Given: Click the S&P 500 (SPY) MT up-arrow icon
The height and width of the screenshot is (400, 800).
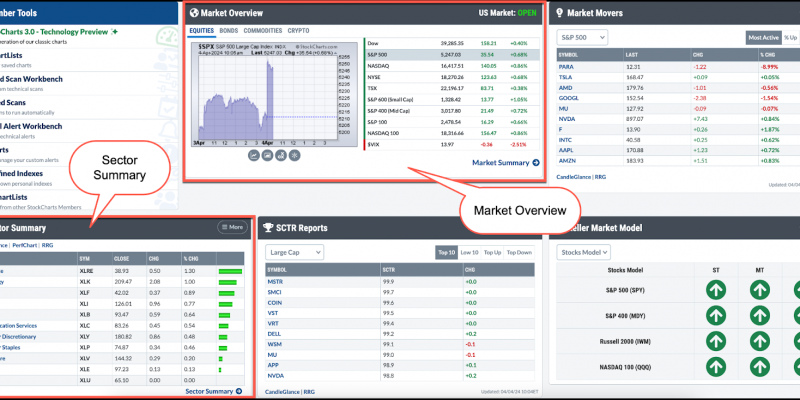Looking at the screenshot, I should tap(760, 290).
